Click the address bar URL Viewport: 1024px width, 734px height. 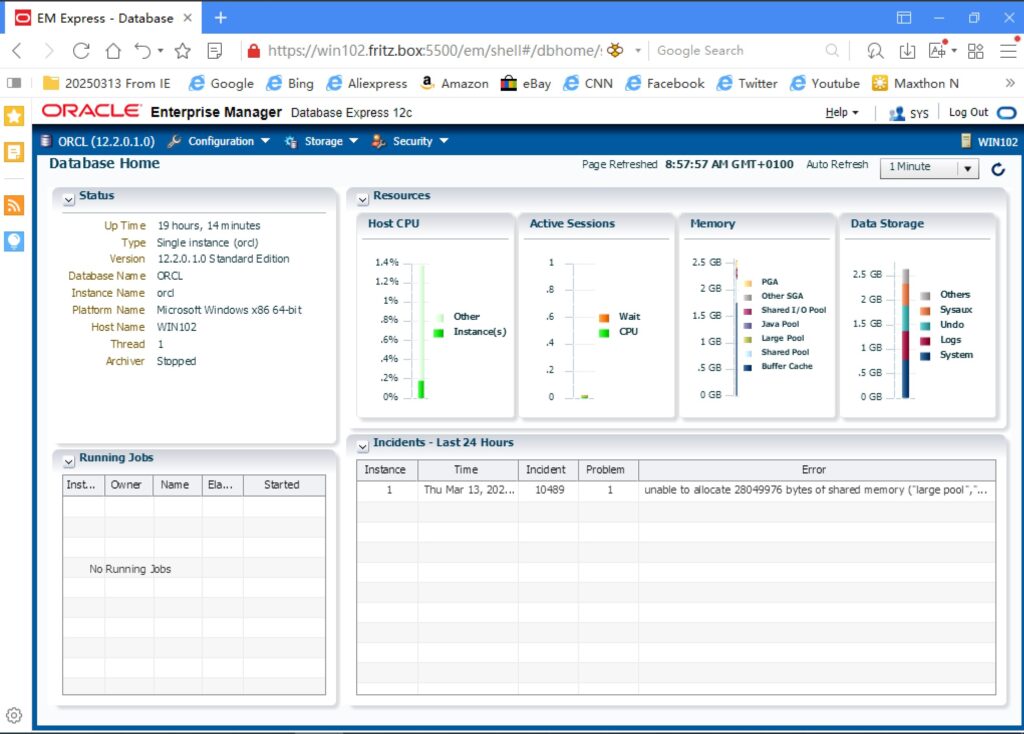(x=434, y=50)
